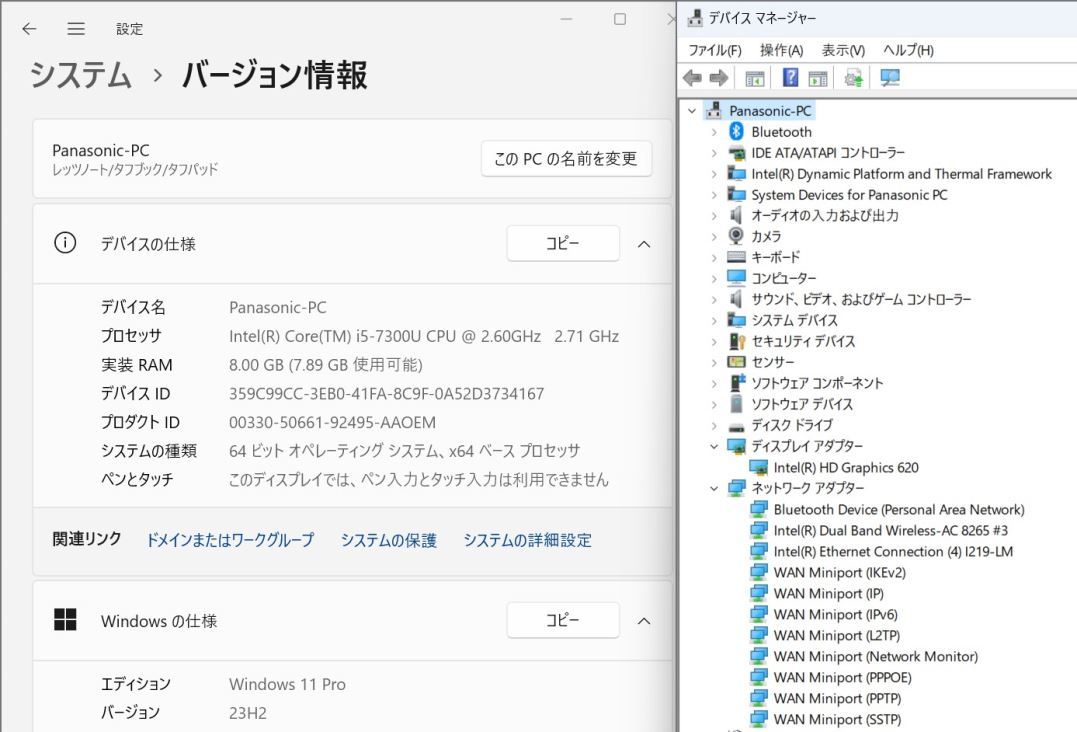The width and height of the screenshot is (1077, 732).
Task: Click the ソフトウェア コンポーネント icon
Action: click(736, 383)
